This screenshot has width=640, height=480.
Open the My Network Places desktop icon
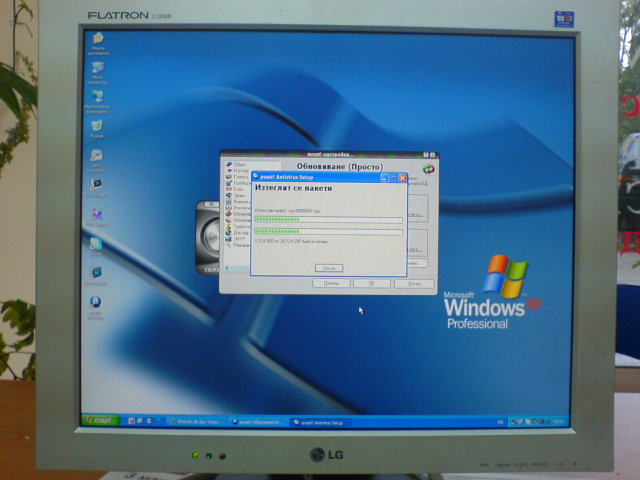tap(97, 99)
